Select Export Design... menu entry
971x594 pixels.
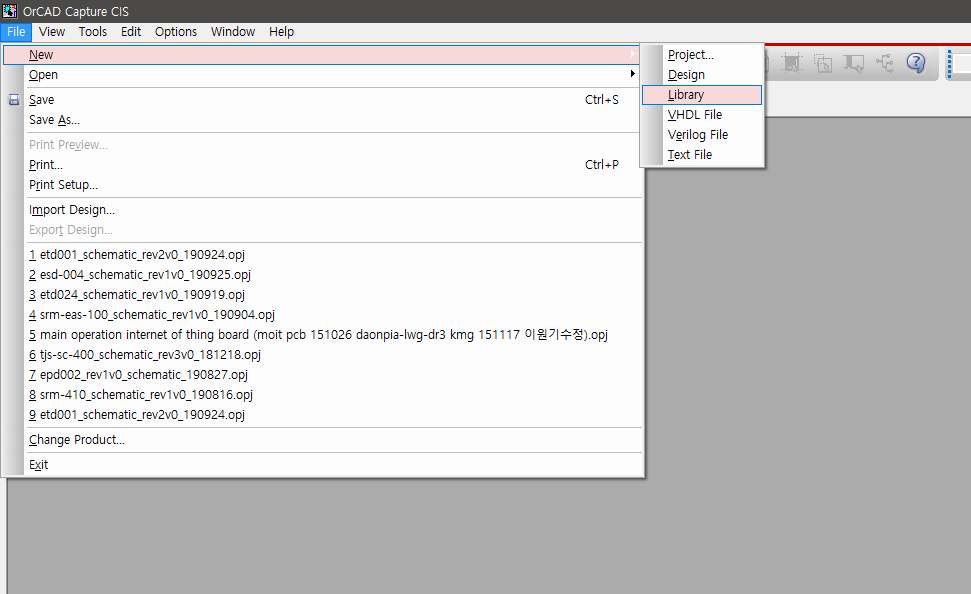click(322, 230)
